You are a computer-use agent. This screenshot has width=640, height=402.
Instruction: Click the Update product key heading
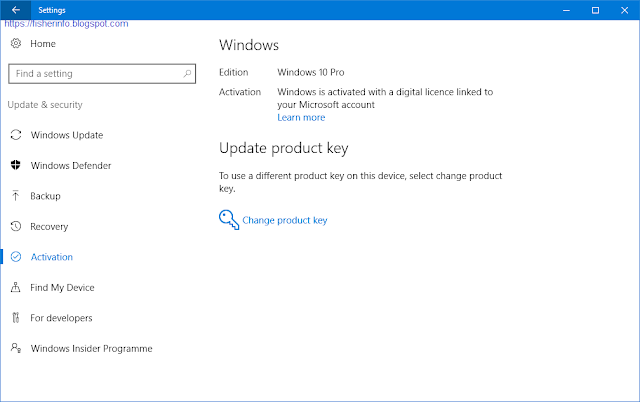click(284, 148)
